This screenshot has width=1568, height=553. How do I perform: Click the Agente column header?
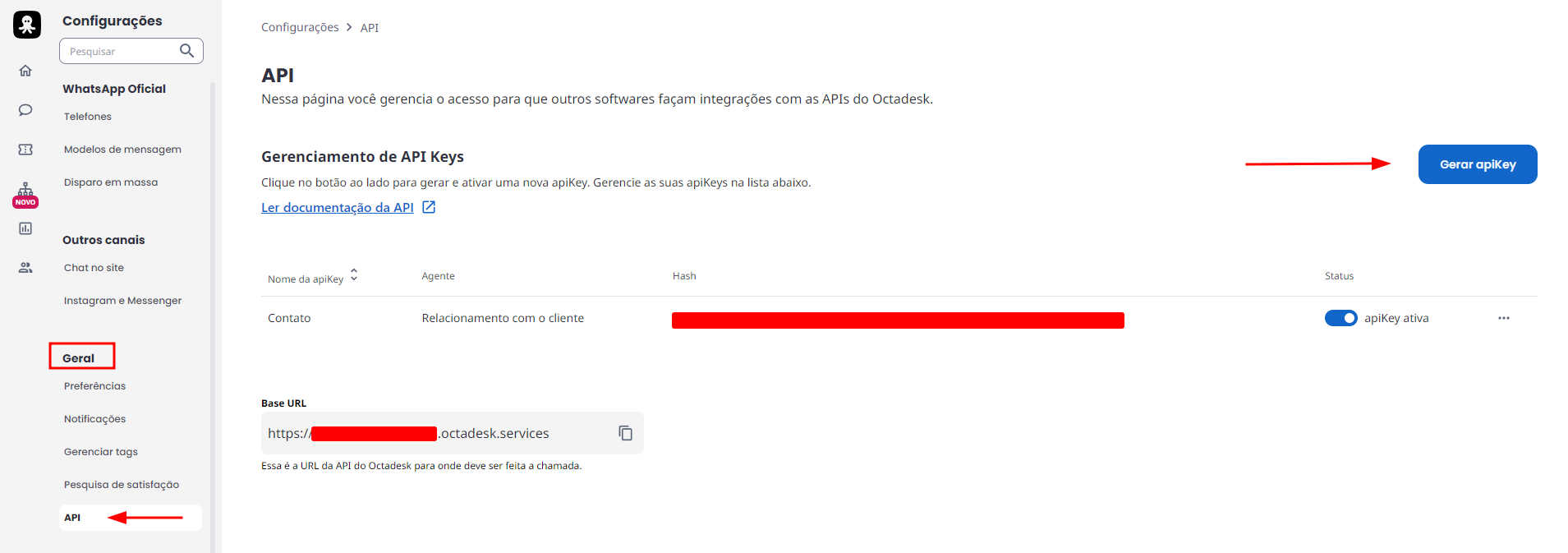point(438,276)
